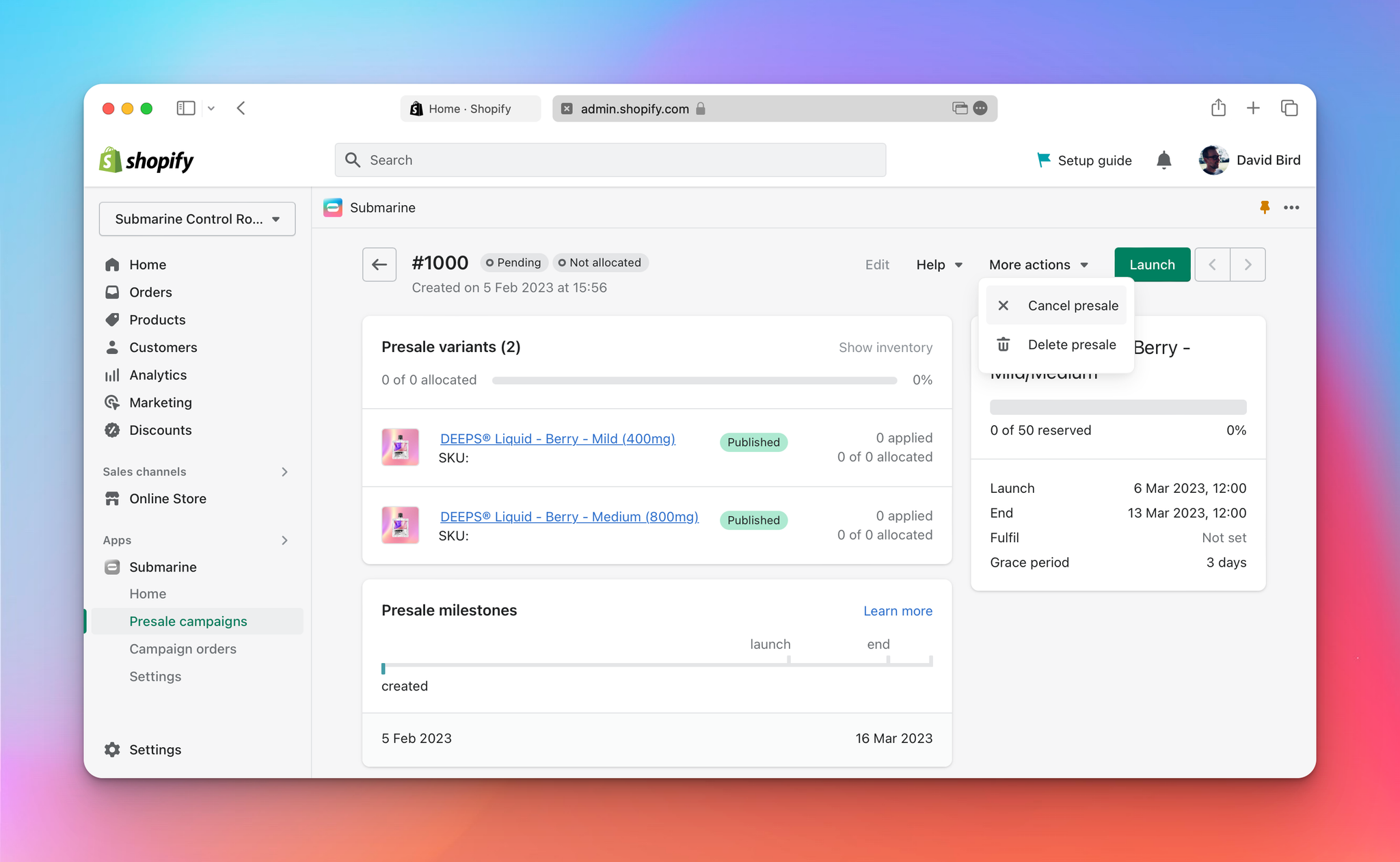Open Products in the sidebar
This screenshot has height=862, width=1400.
click(157, 320)
